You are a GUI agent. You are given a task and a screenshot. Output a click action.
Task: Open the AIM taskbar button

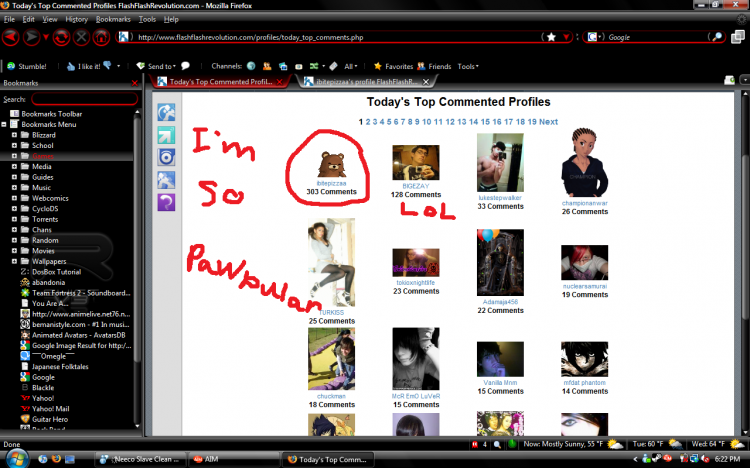click(x=233, y=459)
